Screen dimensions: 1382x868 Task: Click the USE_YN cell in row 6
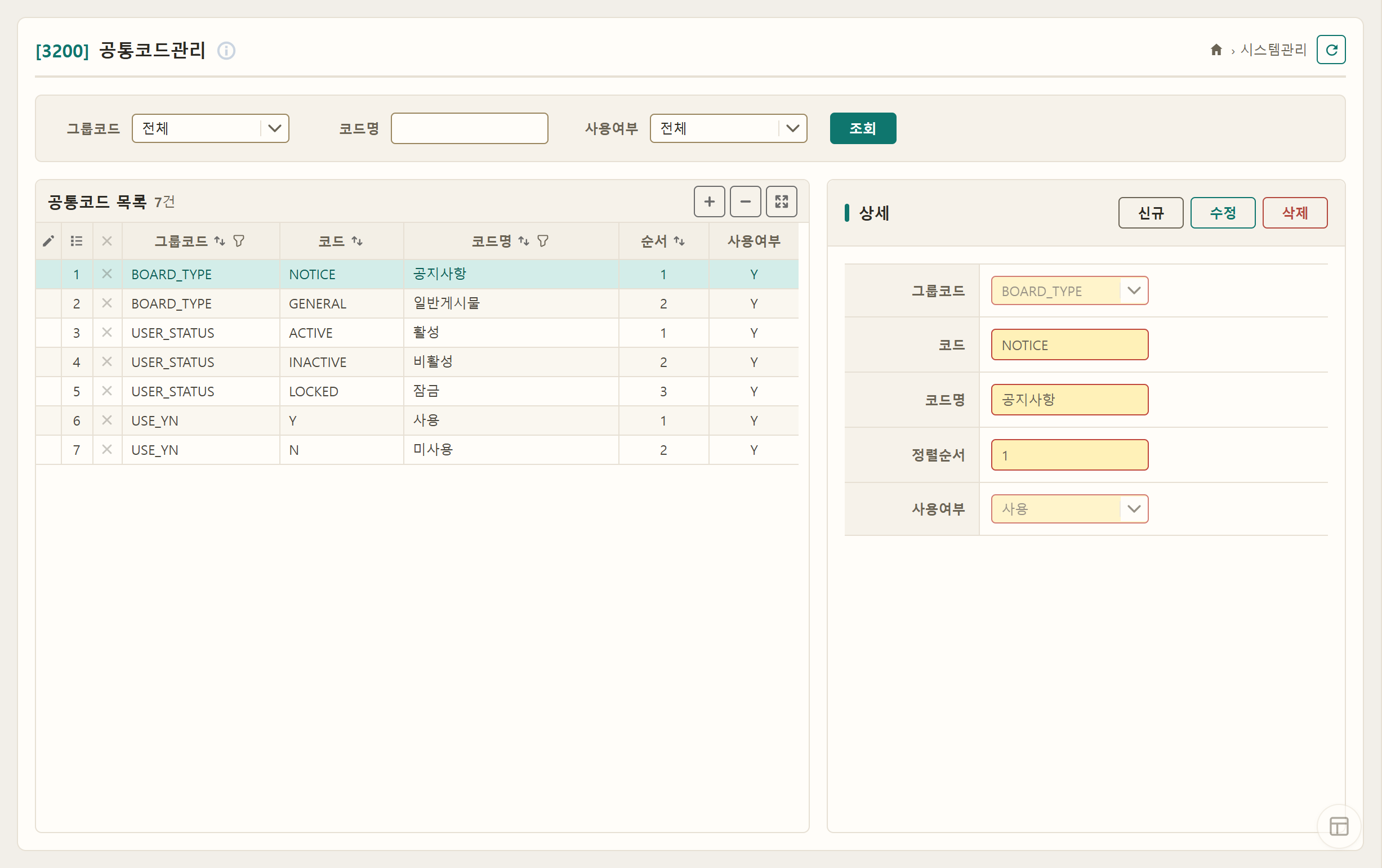(x=201, y=420)
